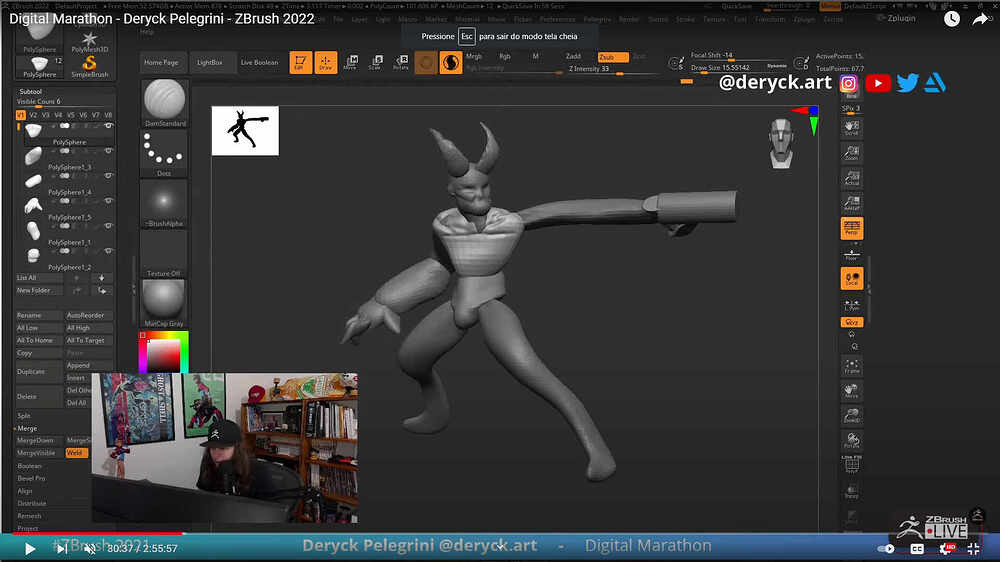Open the BrushAlpha selector
This screenshot has width=1000, height=562.
pyautogui.click(x=164, y=203)
